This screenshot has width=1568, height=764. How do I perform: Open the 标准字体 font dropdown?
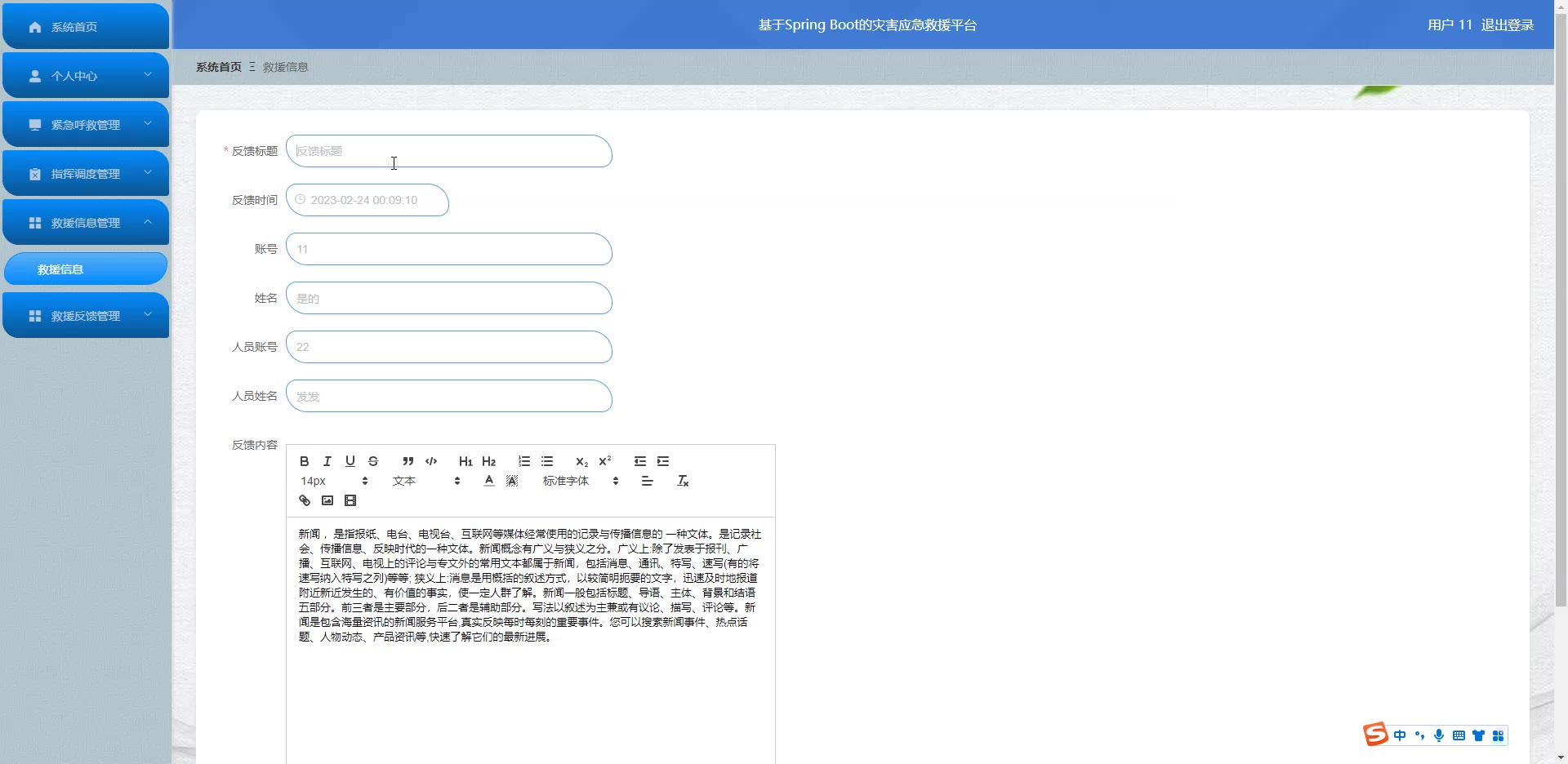click(581, 481)
